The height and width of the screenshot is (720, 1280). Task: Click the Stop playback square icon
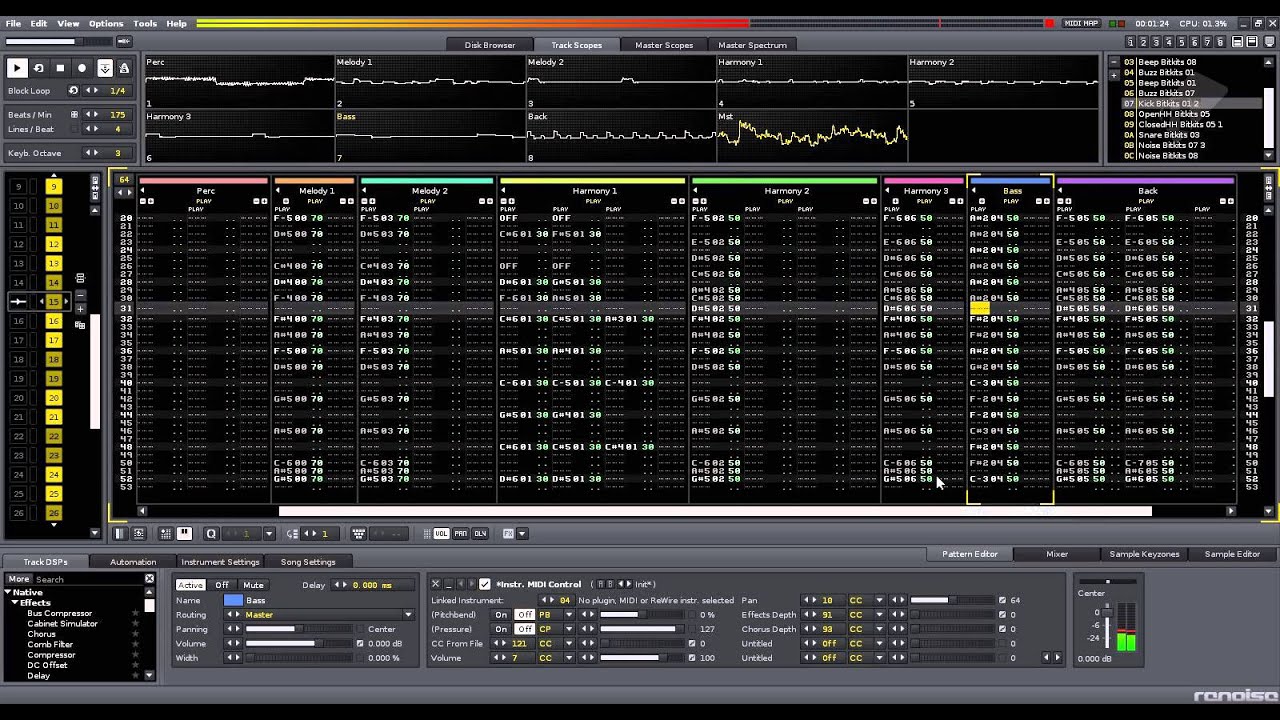click(60, 68)
